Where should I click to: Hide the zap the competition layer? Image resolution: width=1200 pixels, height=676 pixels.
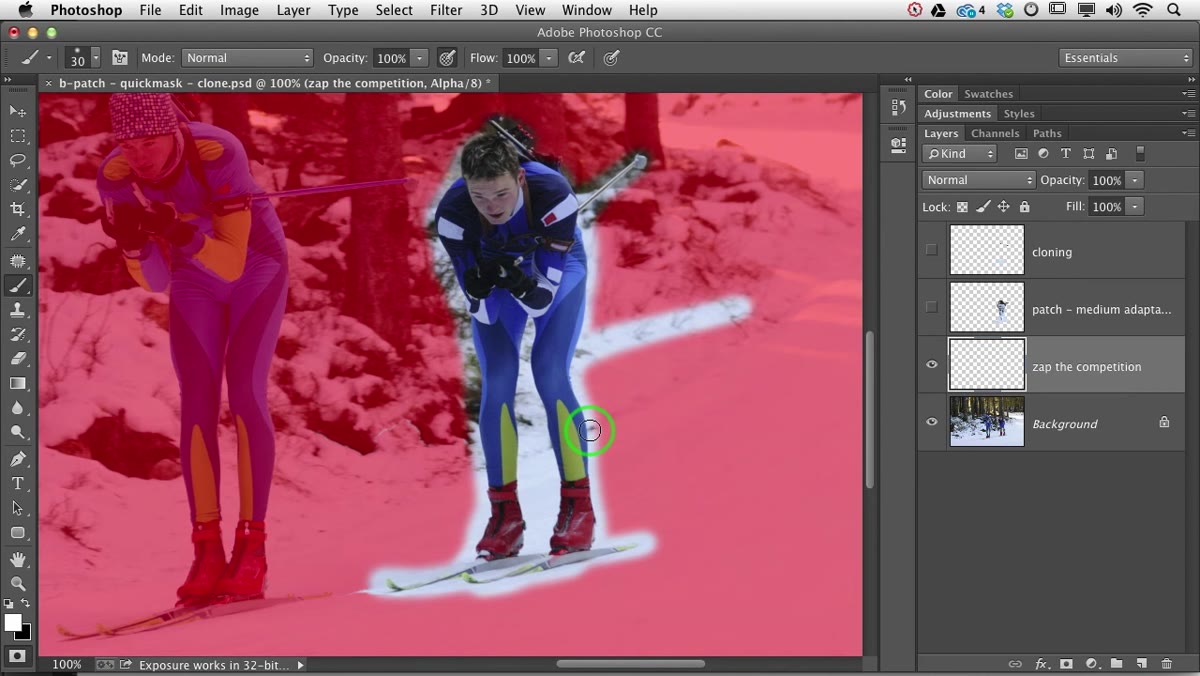coord(931,365)
